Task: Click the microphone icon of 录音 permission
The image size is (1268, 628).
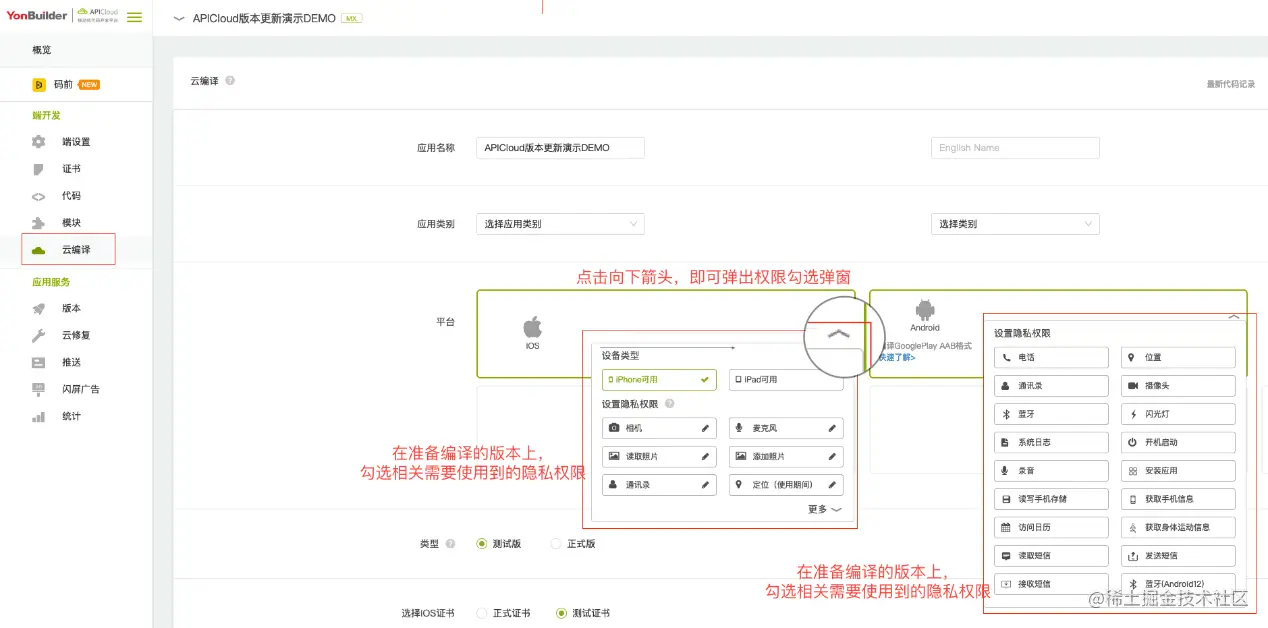Action: 1006,470
